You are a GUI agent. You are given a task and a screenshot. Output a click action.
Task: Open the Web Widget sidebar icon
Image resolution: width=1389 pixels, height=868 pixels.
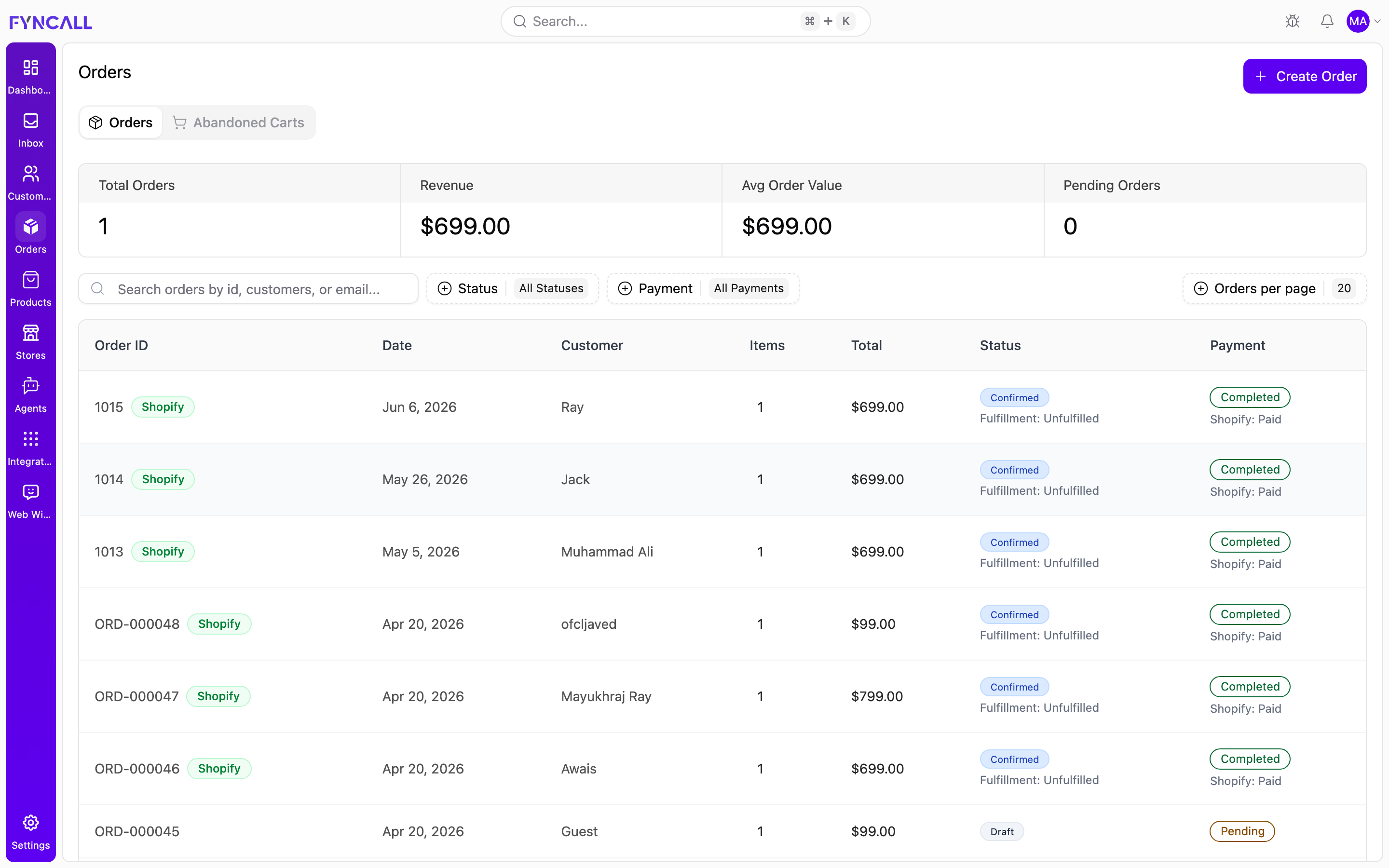tap(30, 492)
